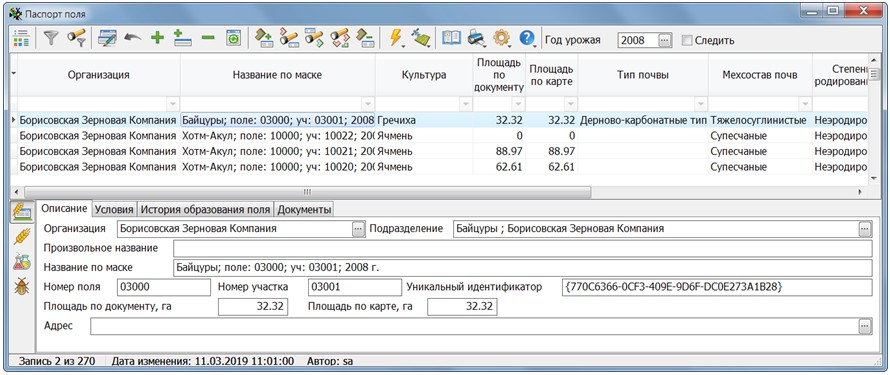
Task: Click the funnel filter icon
Action: [51, 39]
